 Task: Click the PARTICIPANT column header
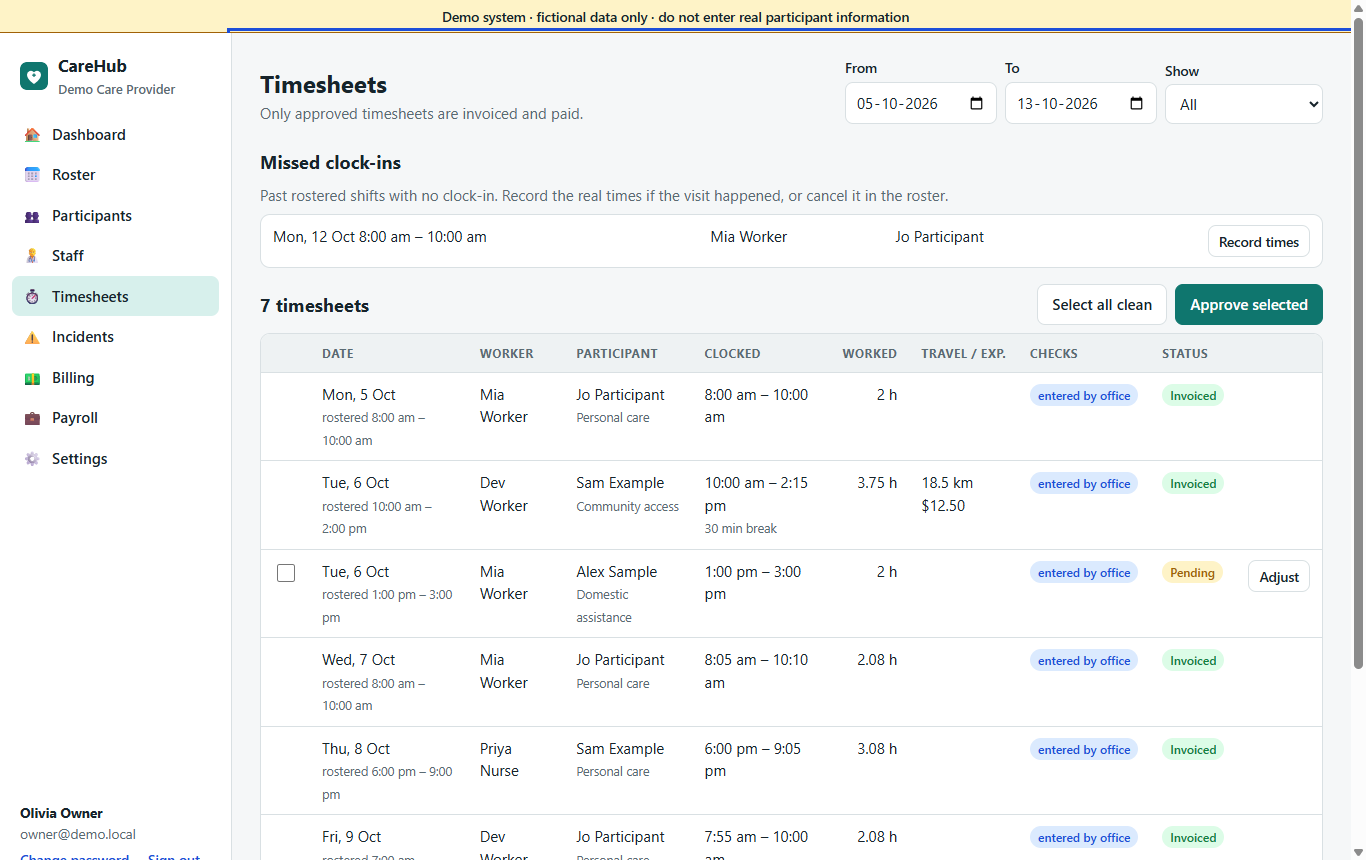(x=617, y=354)
